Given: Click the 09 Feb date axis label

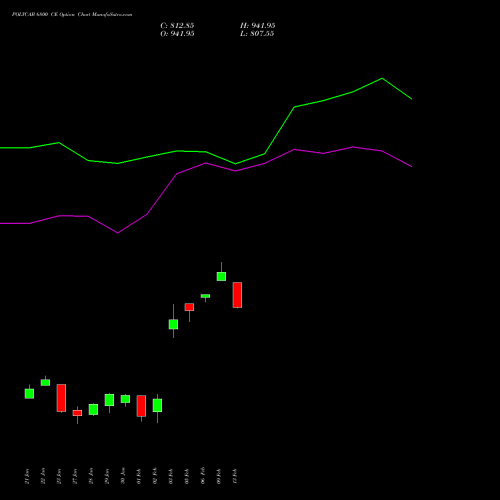Looking at the screenshot, I should (x=219, y=476).
